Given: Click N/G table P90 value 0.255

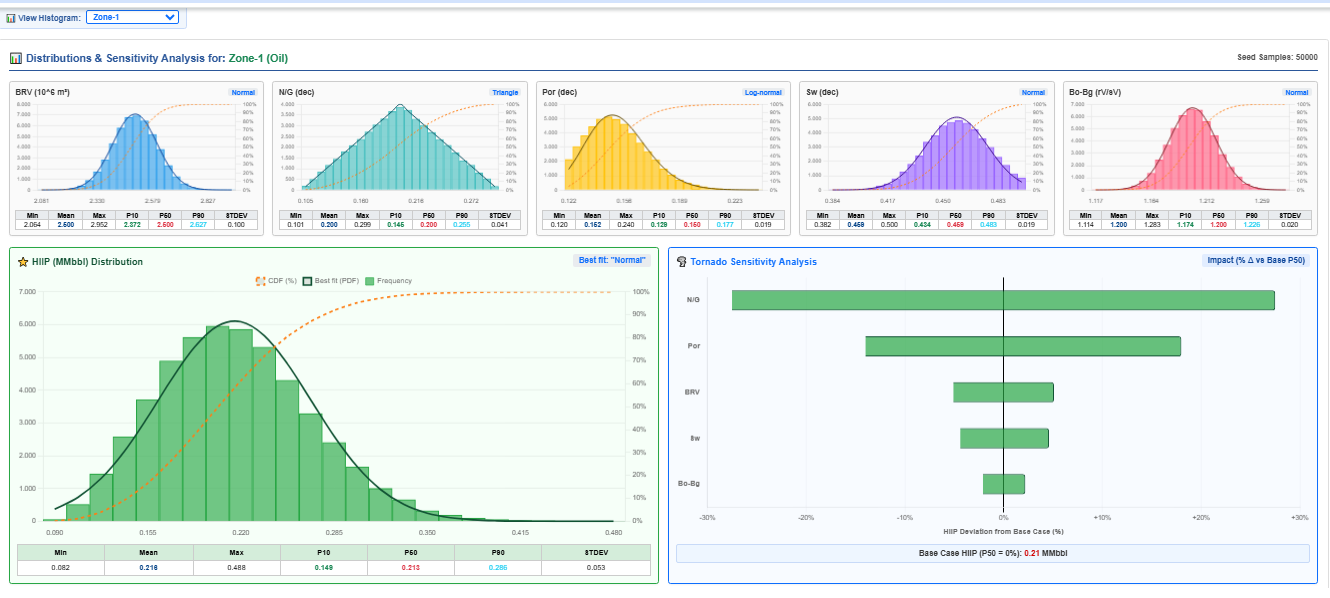Looking at the screenshot, I should (462, 225).
